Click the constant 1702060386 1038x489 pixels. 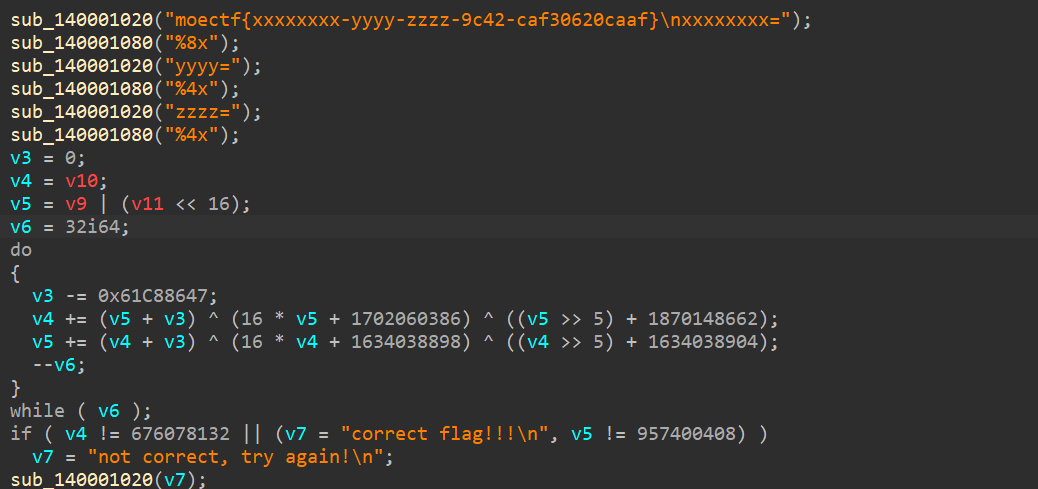[405, 319]
